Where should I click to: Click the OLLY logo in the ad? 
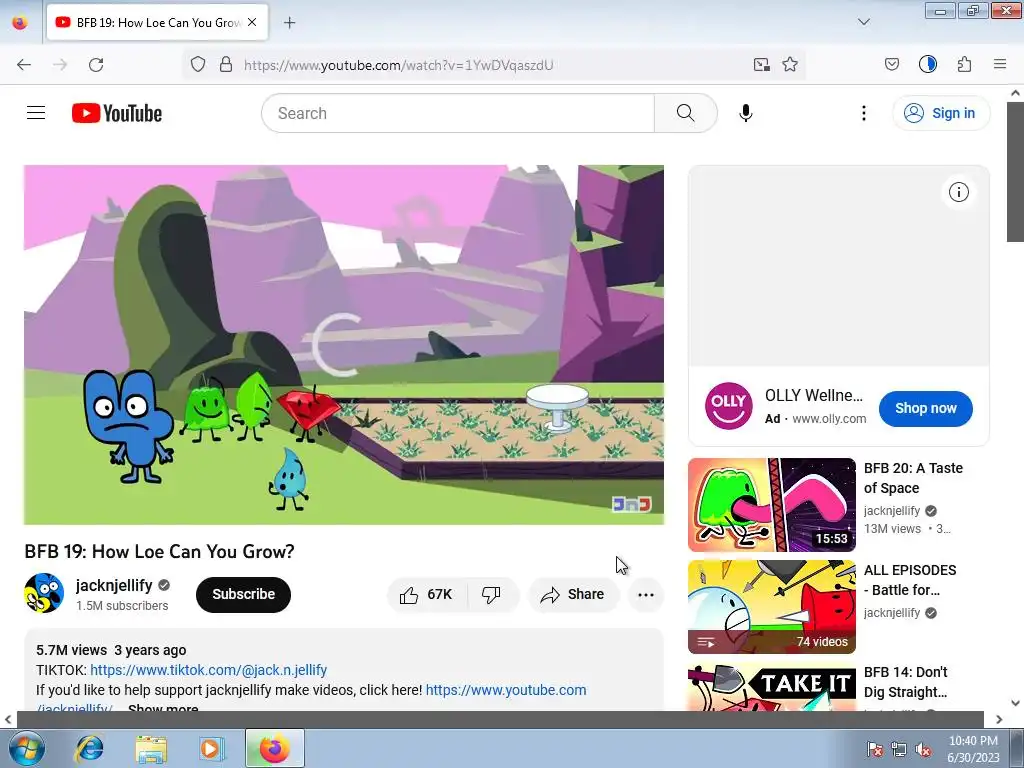tap(728, 406)
